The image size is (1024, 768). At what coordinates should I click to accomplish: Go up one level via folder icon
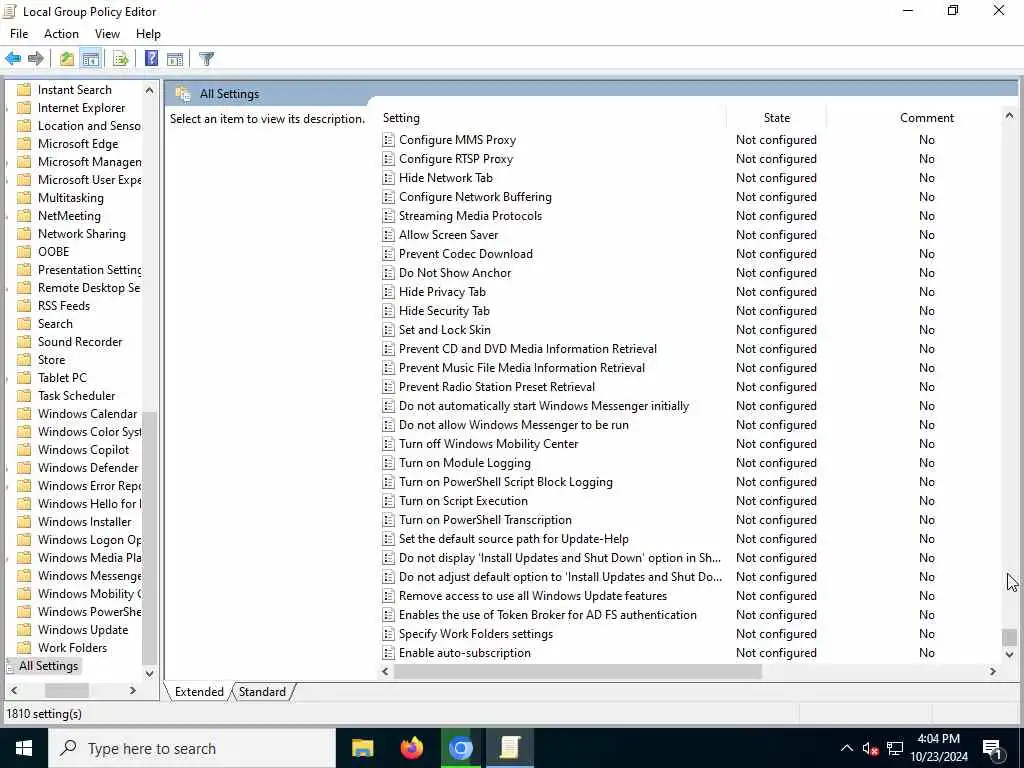click(67, 59)
